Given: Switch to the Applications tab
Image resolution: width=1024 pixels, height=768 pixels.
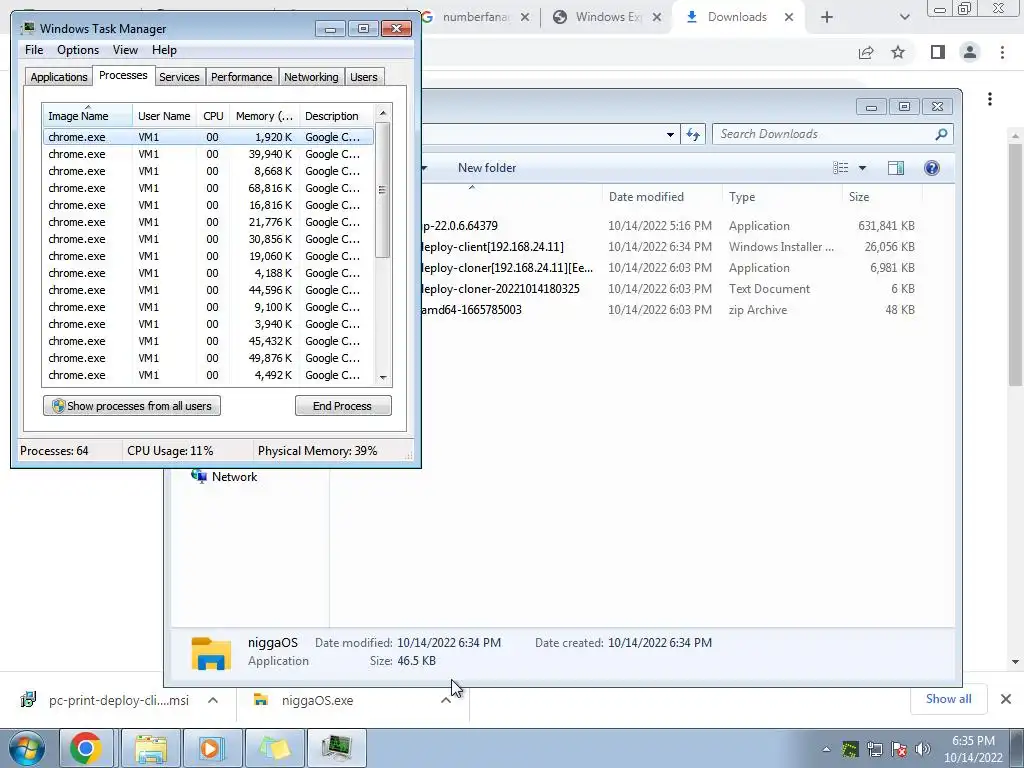Looking at the screenshot, I should pos(59,77).
